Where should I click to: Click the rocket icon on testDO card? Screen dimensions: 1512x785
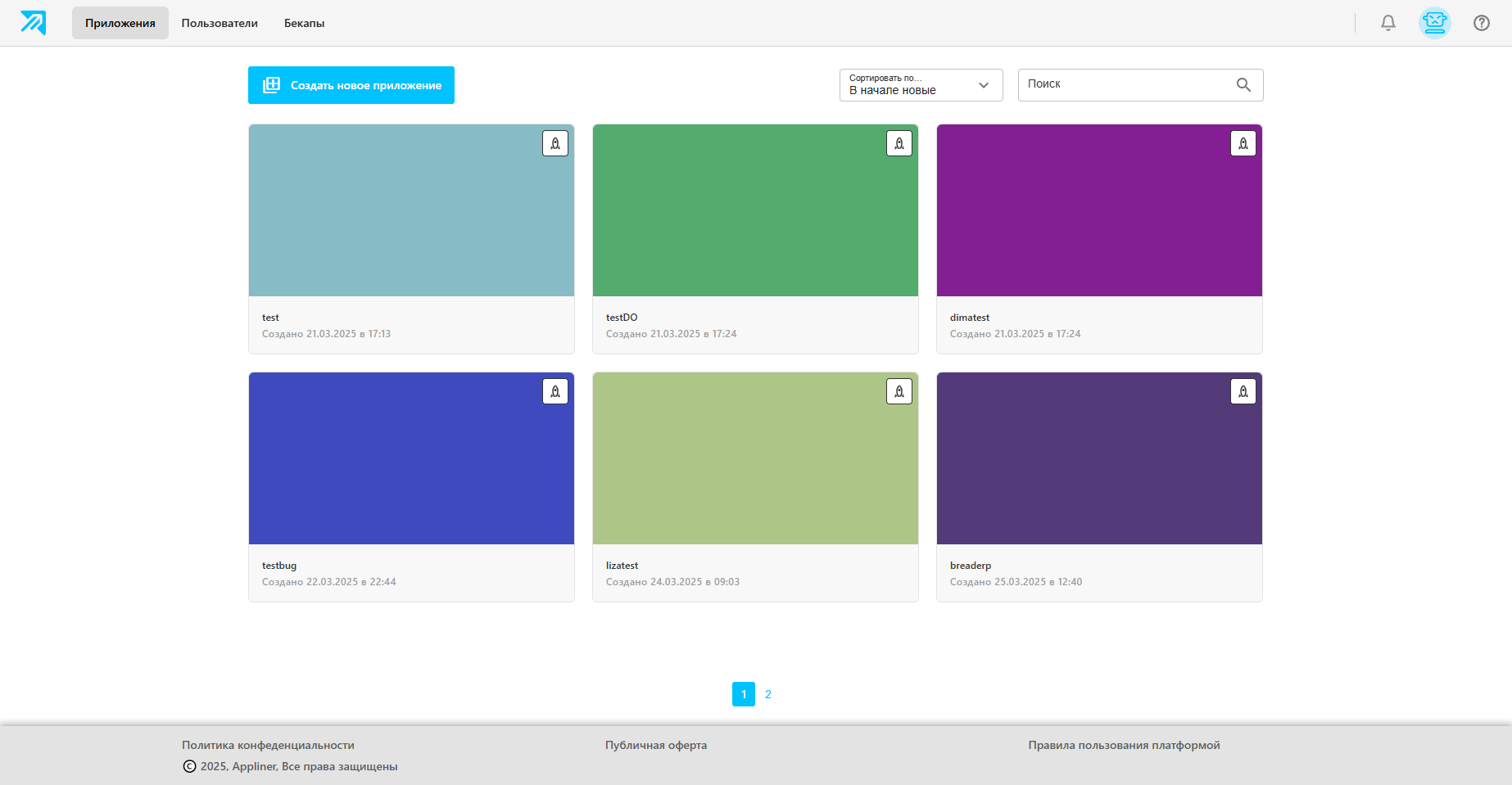[899, 143]
